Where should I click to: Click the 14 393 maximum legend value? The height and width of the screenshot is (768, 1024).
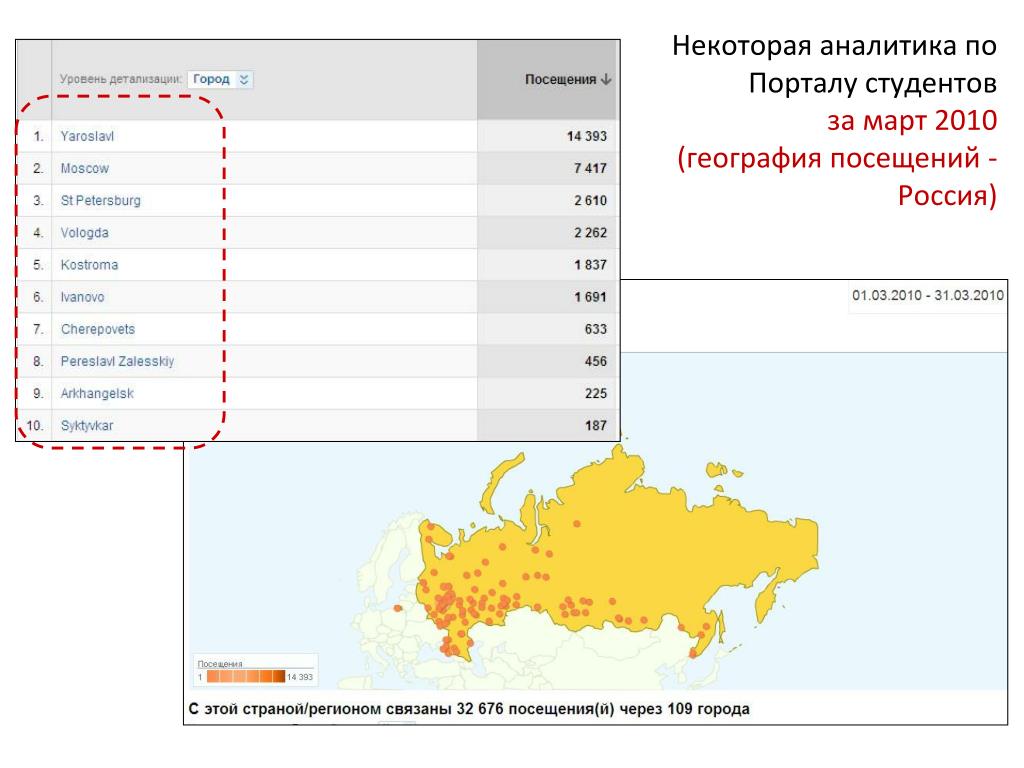point(300,677)
